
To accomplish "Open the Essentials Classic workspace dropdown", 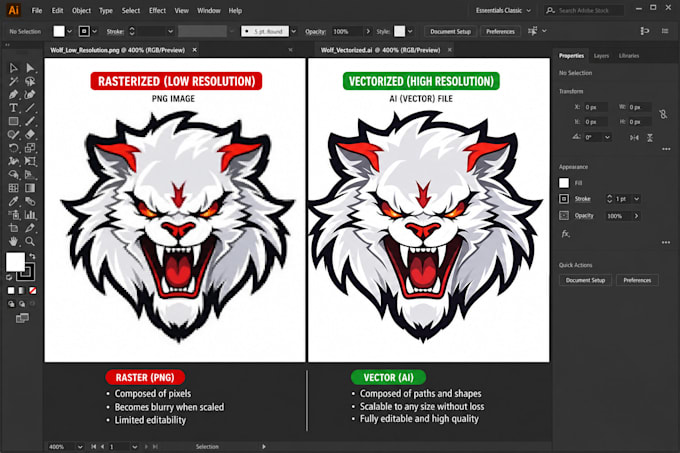I will tap(503, 10).
